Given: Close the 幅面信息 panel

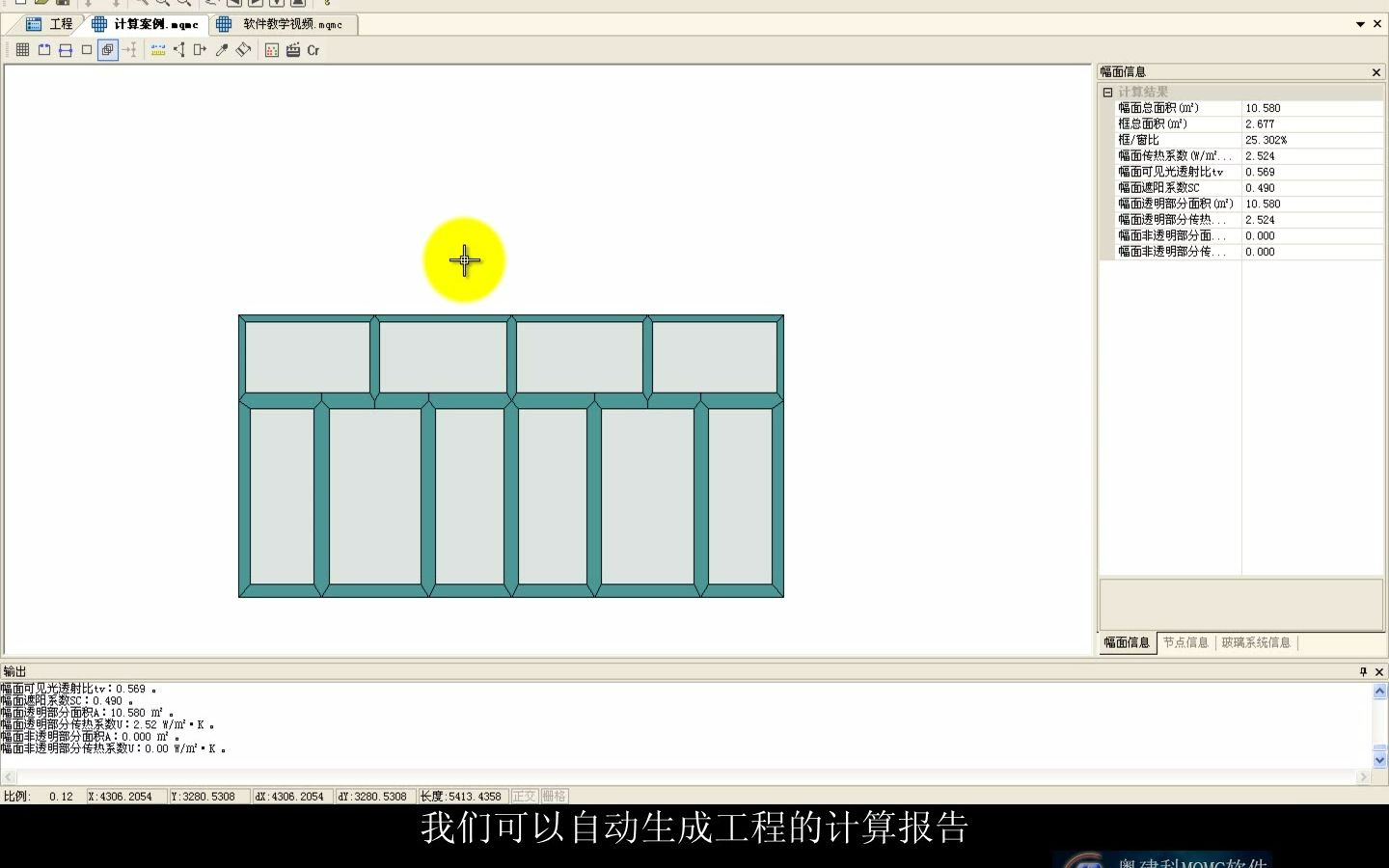Looking at the screenshot, I should pyautogui.click(x=1376, y=72).
